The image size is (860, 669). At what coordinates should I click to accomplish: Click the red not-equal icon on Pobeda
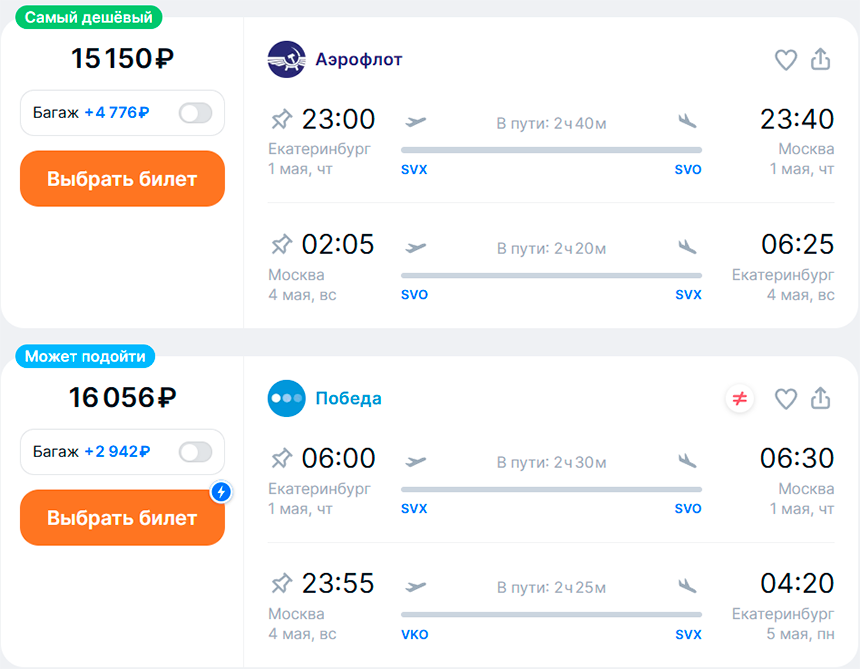(x=739, y=399)
